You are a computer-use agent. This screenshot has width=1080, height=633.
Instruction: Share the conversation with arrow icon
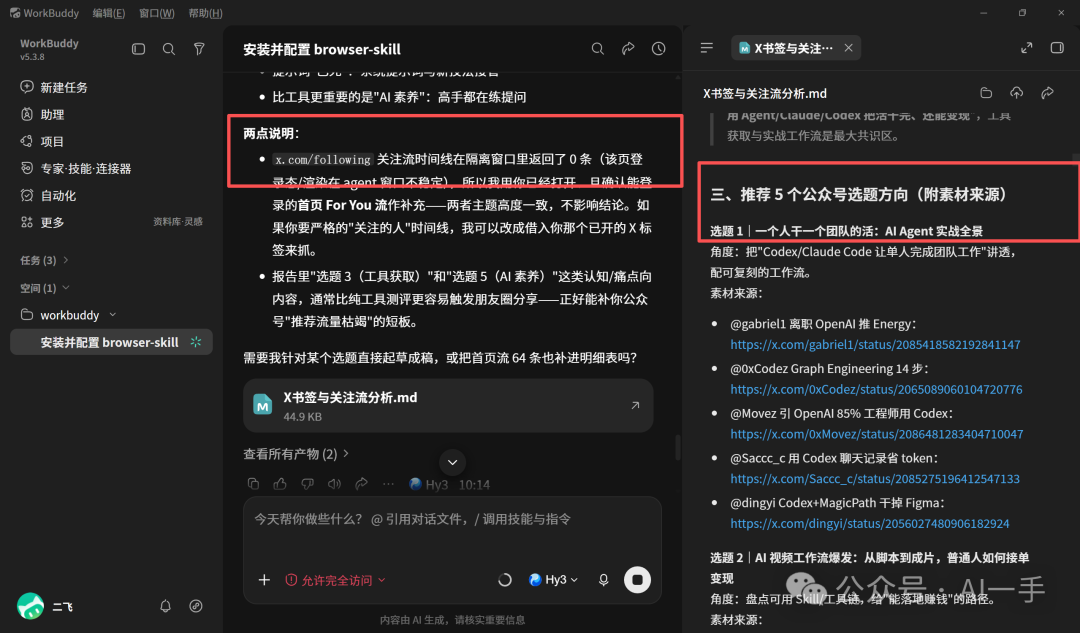(628, 49)
